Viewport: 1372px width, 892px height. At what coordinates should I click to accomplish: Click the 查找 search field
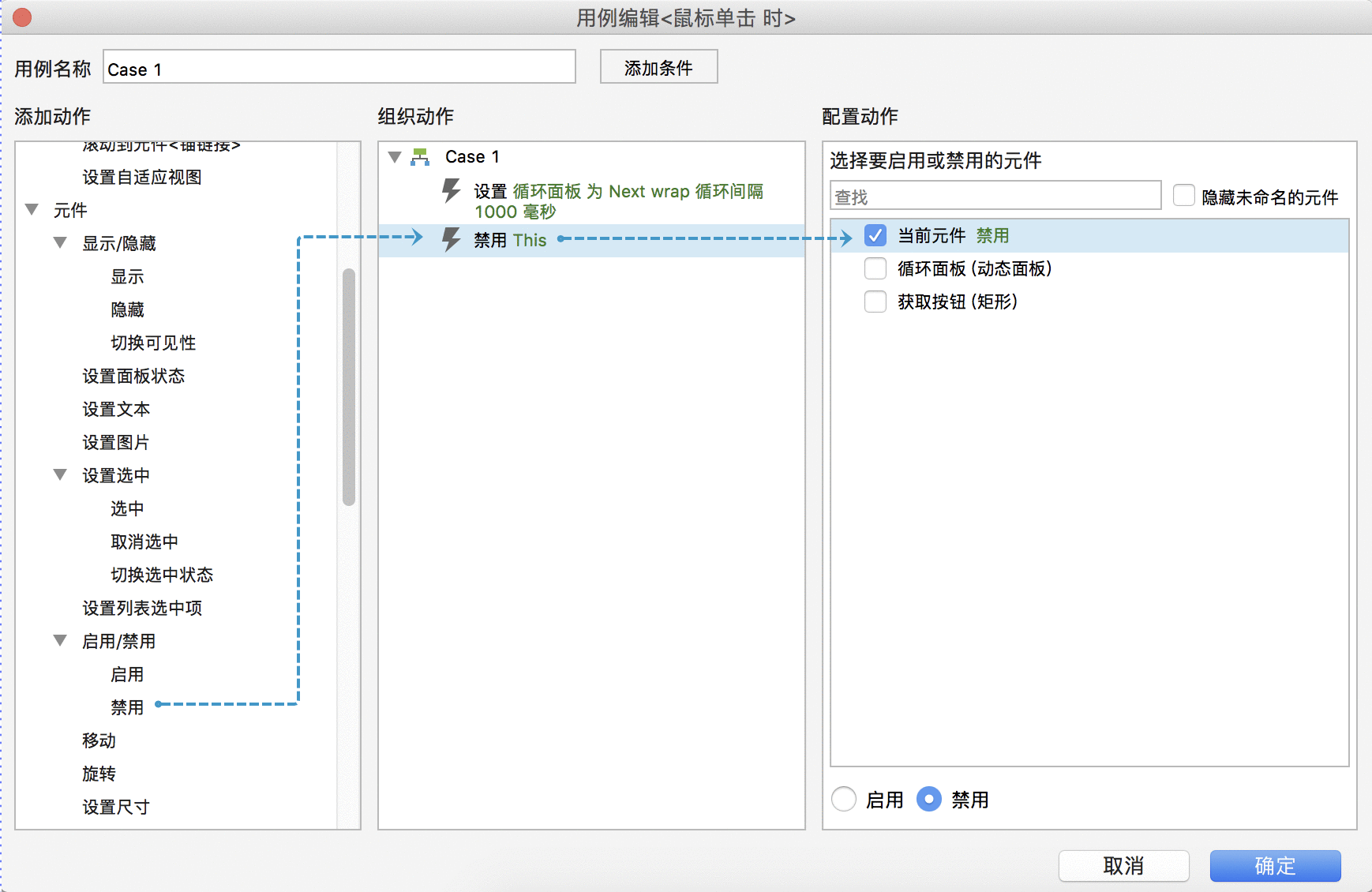coord(995,196)
